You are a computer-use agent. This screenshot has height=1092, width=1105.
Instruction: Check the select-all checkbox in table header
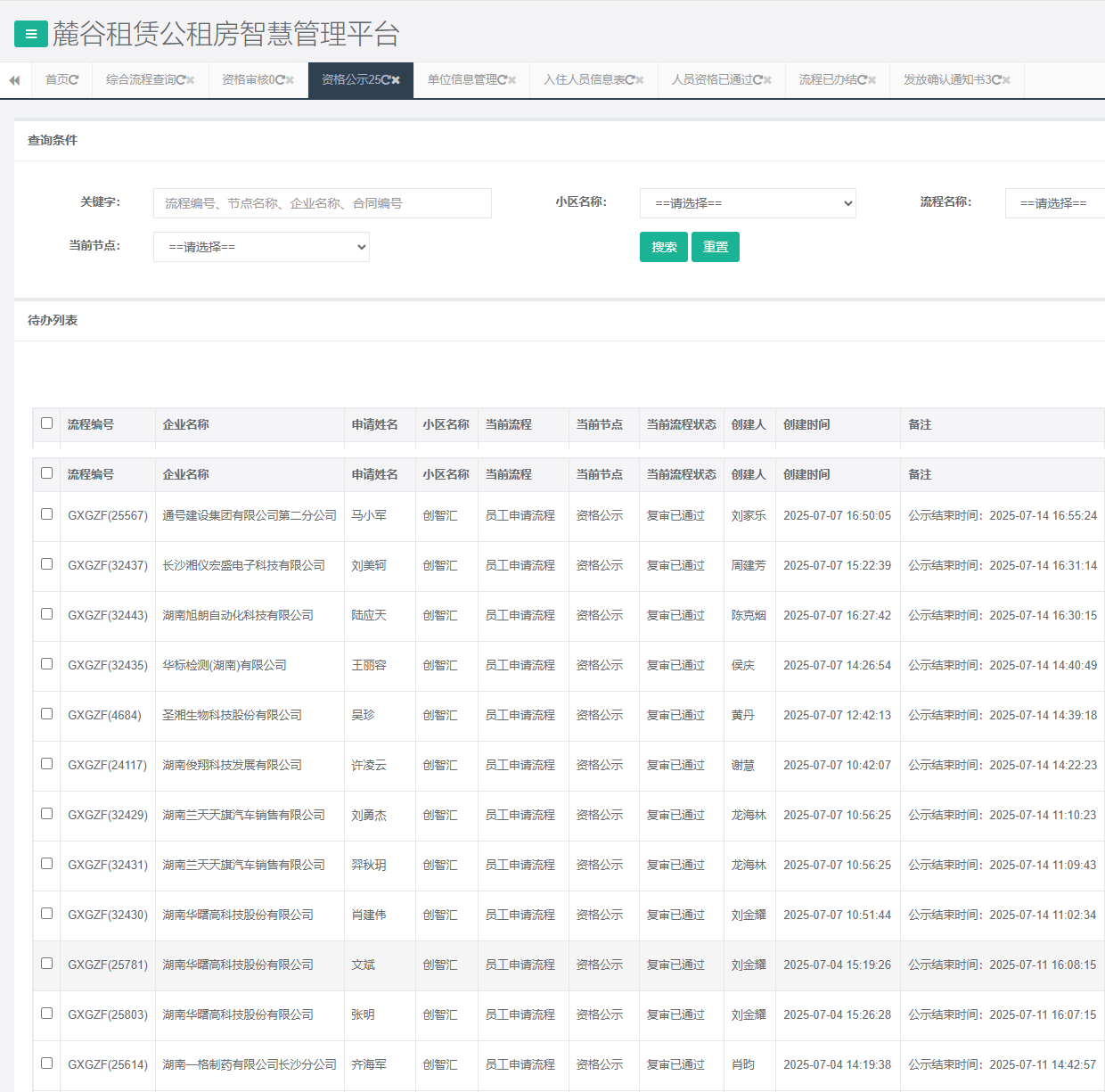pos(47,473)
